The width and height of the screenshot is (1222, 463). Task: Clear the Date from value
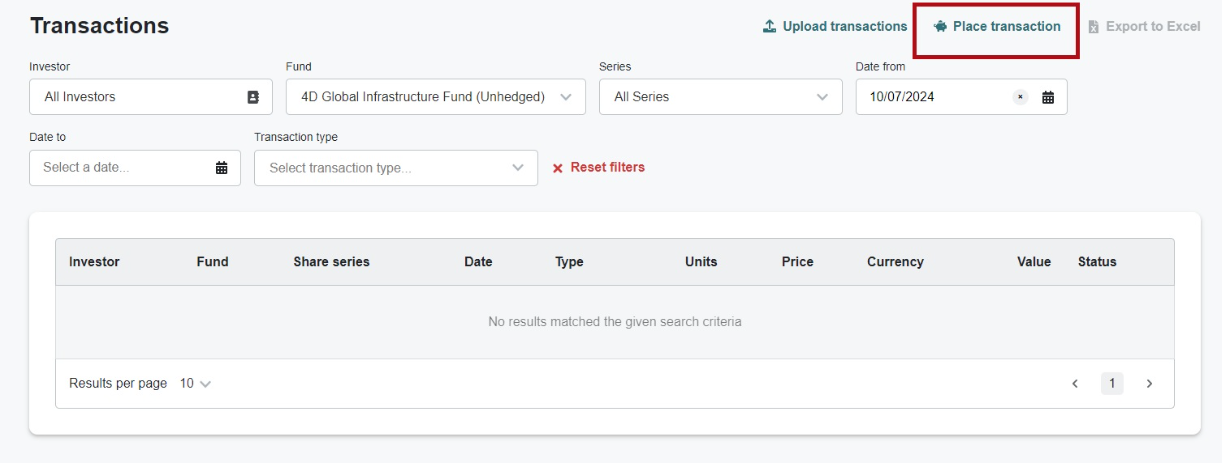coord(1020,97)
